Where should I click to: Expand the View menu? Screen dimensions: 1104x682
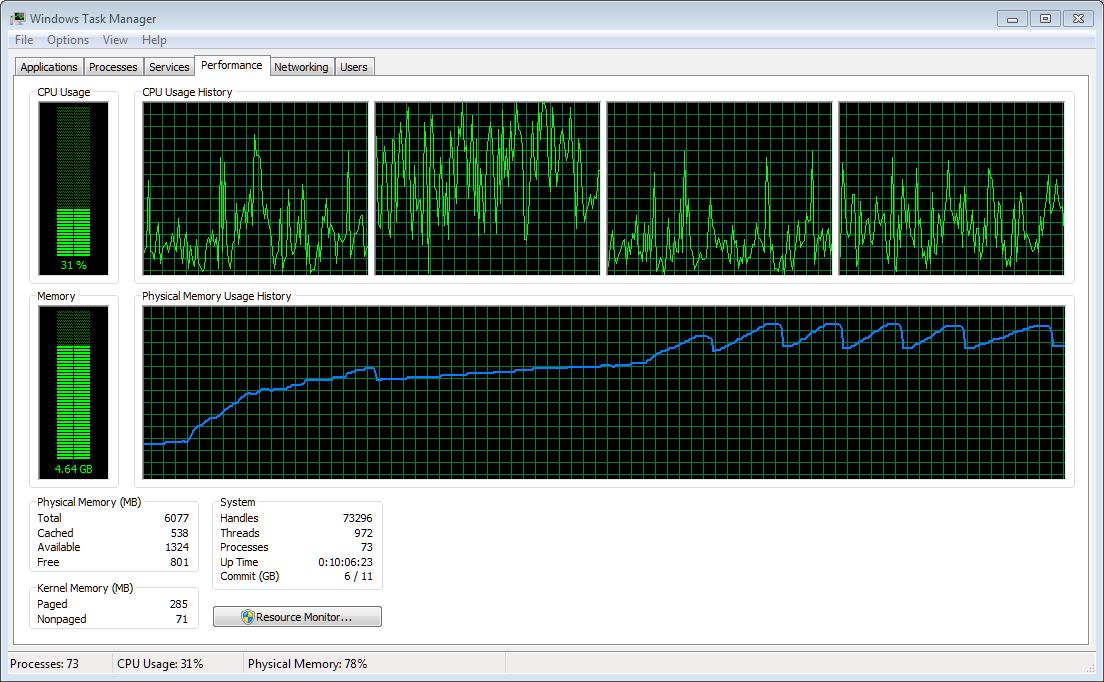click(115, 40)
